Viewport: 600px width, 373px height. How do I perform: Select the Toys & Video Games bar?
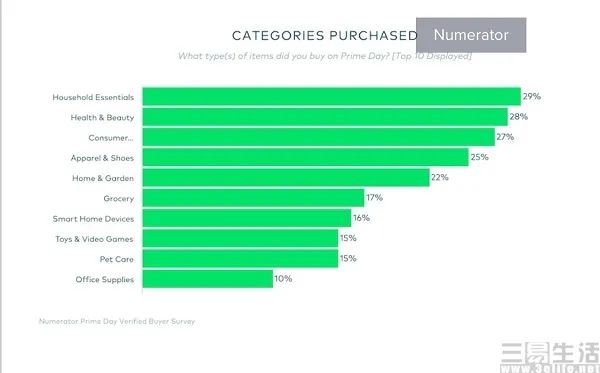(x=240, y=238)
